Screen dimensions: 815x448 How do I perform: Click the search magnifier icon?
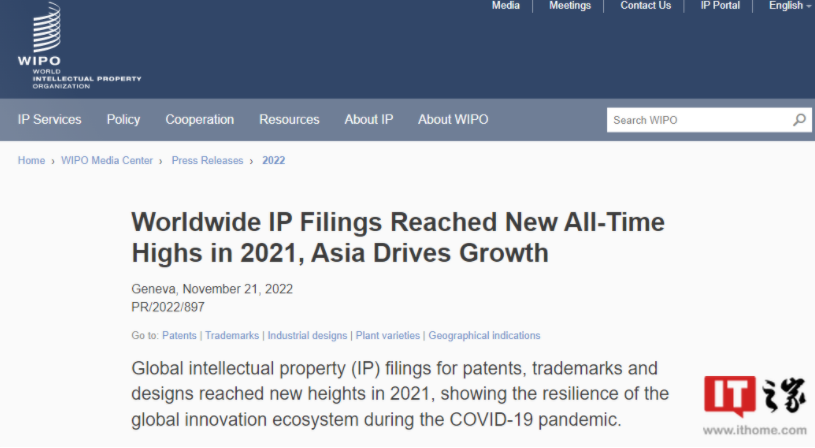point(799,120)
